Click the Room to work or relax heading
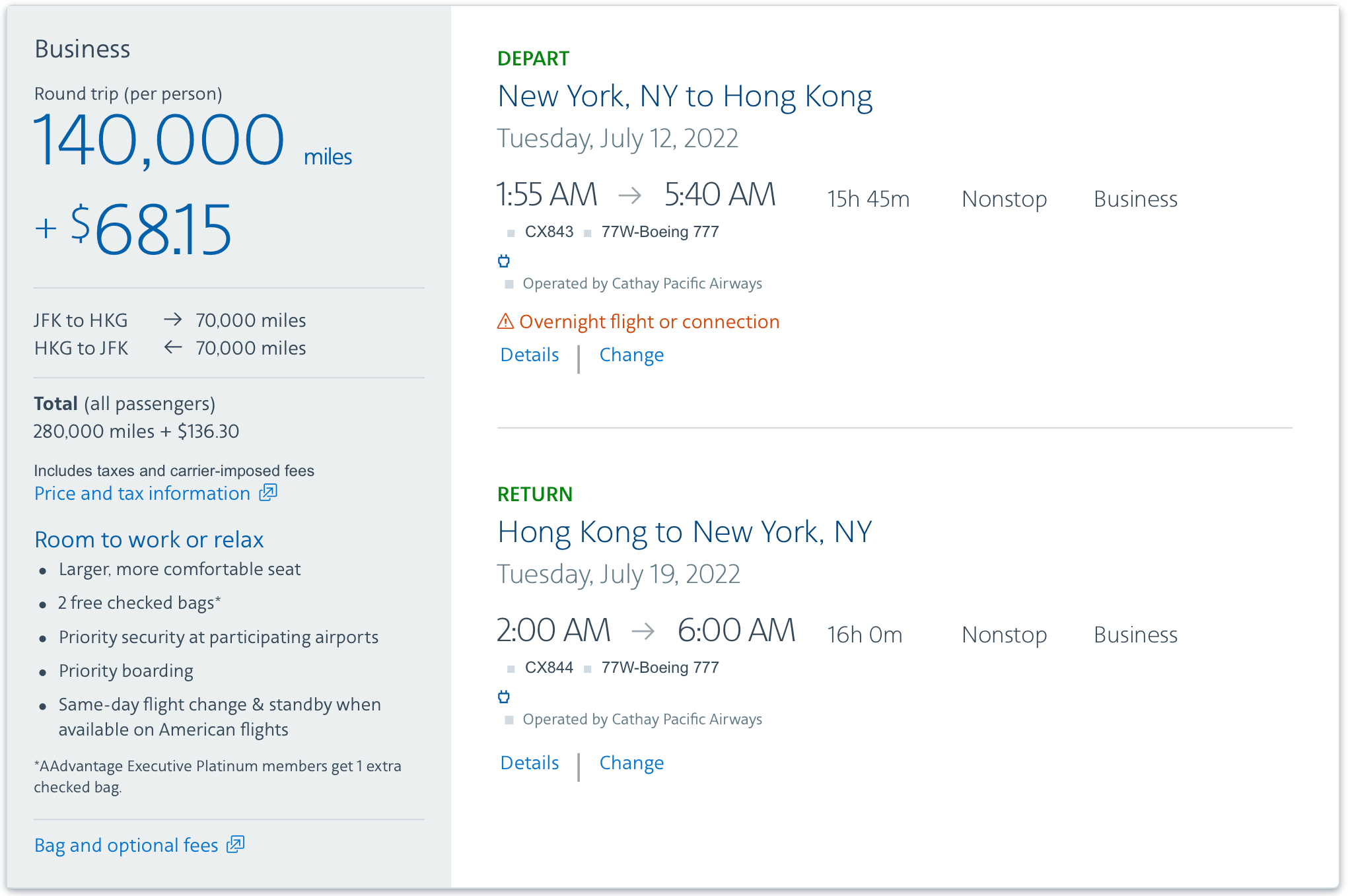Screen dimensions: 1348x896 (x=149, y=539)
